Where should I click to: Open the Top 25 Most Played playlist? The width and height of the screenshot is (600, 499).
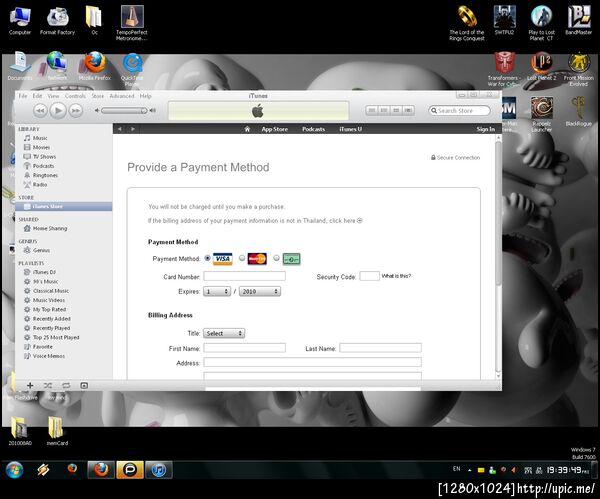pyautogui.click(x=56, y=337)
